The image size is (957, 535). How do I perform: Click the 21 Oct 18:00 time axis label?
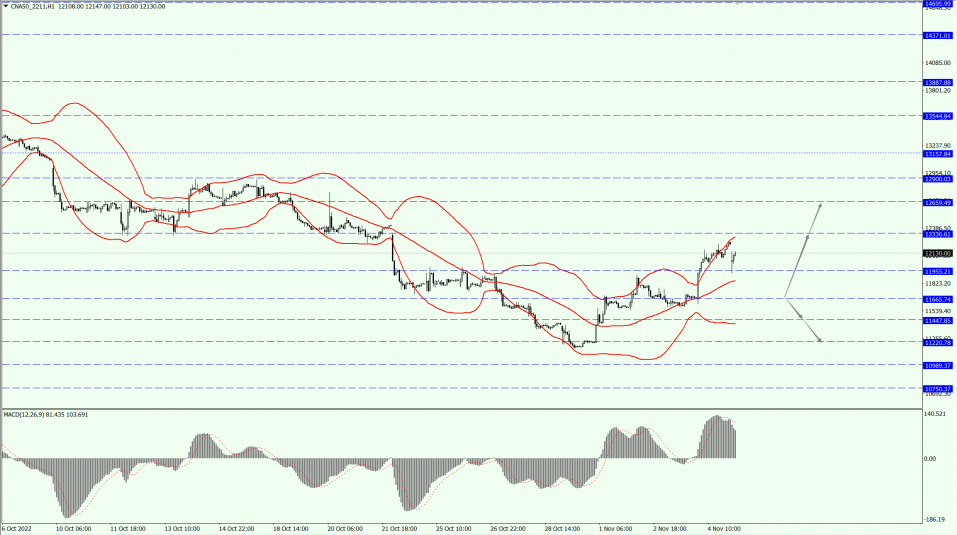(x=400, y=528)
